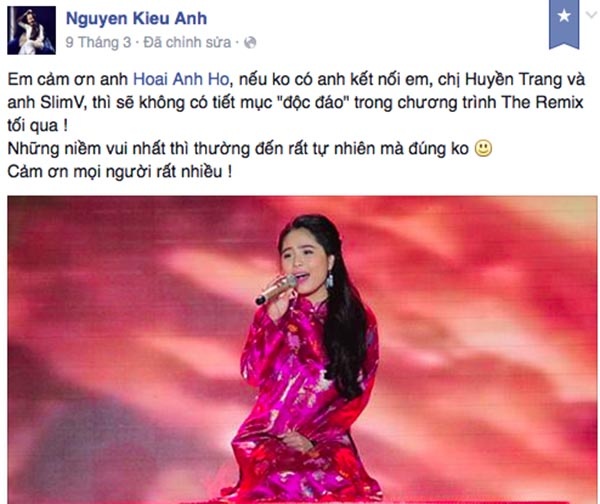Open the posted stage performance photo
This screenshot has width=600, height=504.
pyautogui.click(x=302, y=350)
